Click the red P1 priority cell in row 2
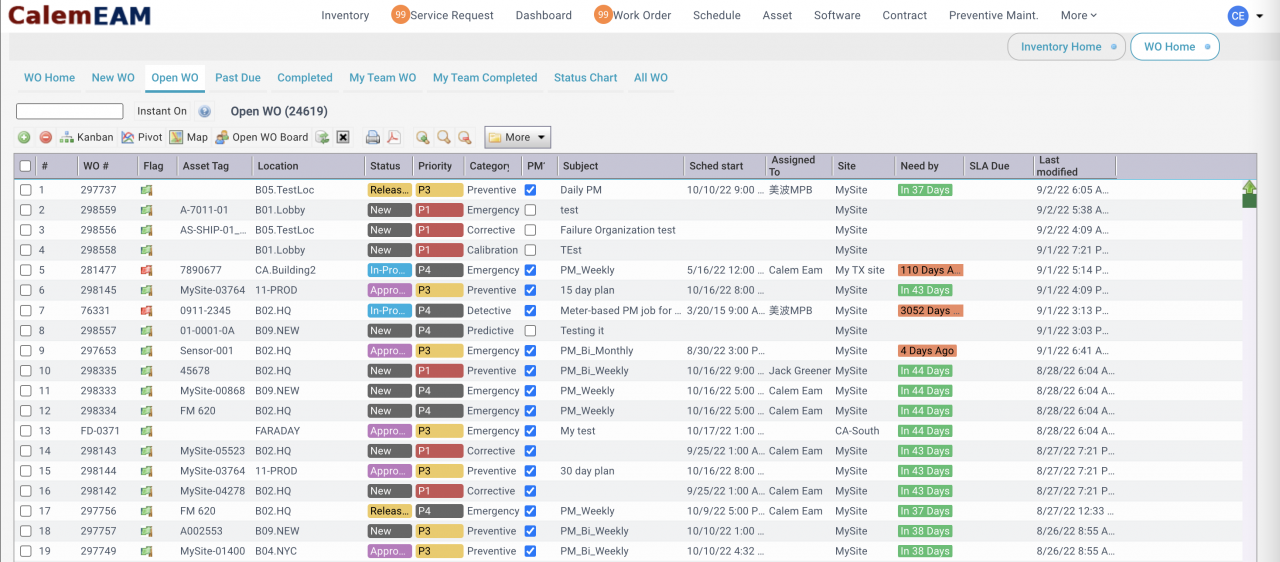1280x562 pixels. [x=439, y=210]
